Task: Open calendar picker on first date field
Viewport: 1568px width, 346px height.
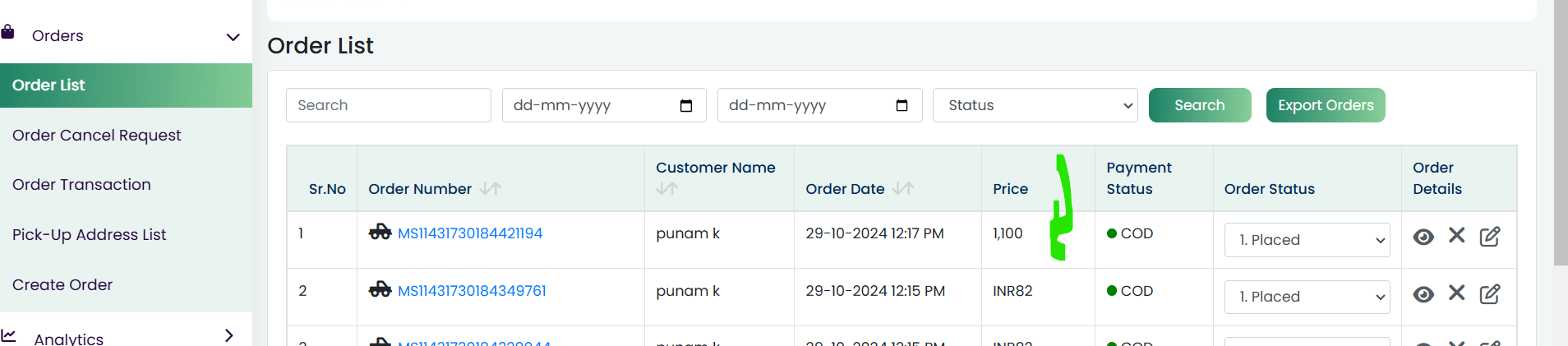Action: click(686, 105)
